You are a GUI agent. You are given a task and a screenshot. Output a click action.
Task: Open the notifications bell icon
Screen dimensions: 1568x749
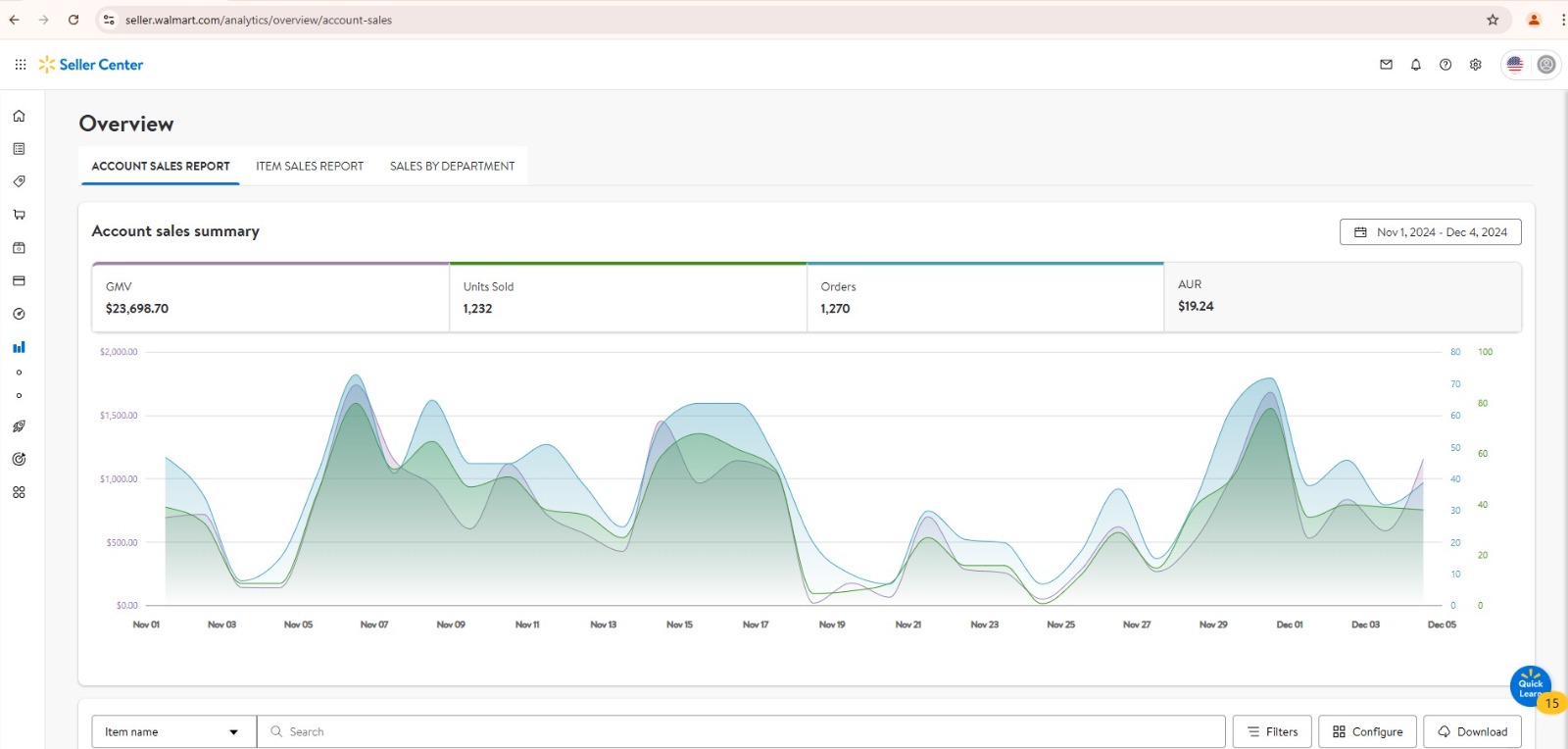[1415, 65]
